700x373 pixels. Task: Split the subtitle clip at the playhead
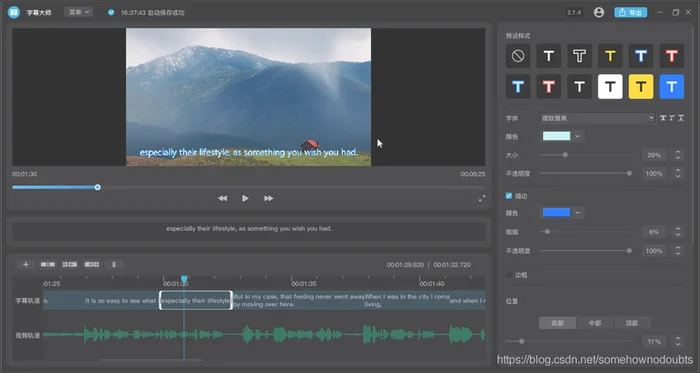(48, 265)
